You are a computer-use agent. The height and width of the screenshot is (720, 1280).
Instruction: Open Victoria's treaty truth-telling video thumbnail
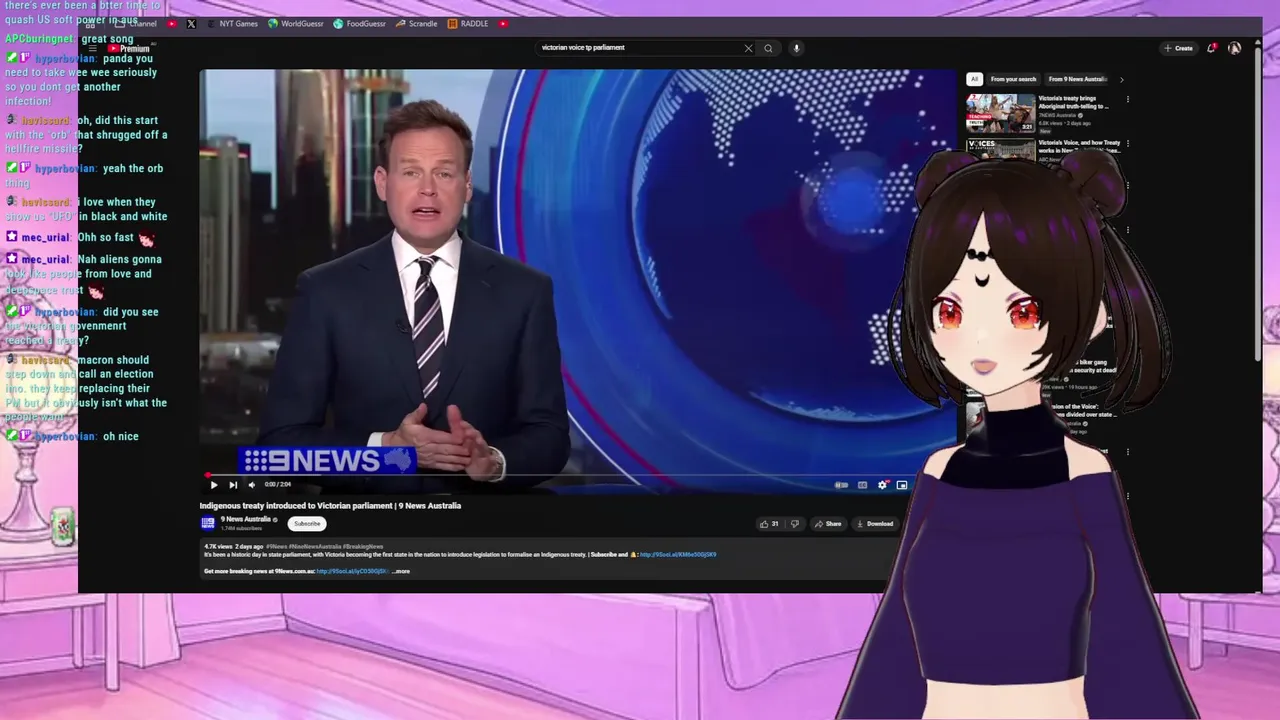click(1000, 113)
